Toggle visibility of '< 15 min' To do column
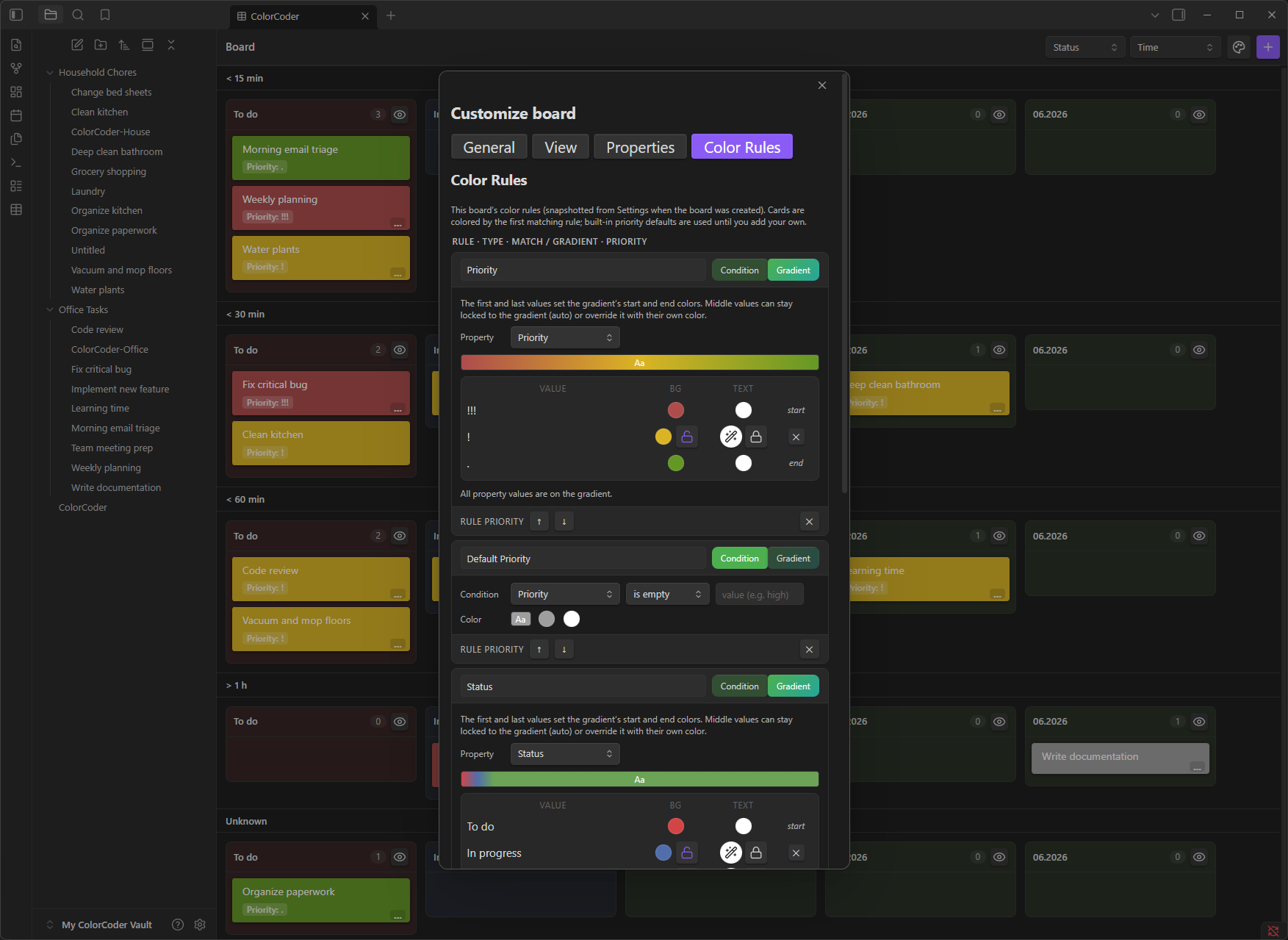Screen dimensions: 1288x940 tap(400, 115)
